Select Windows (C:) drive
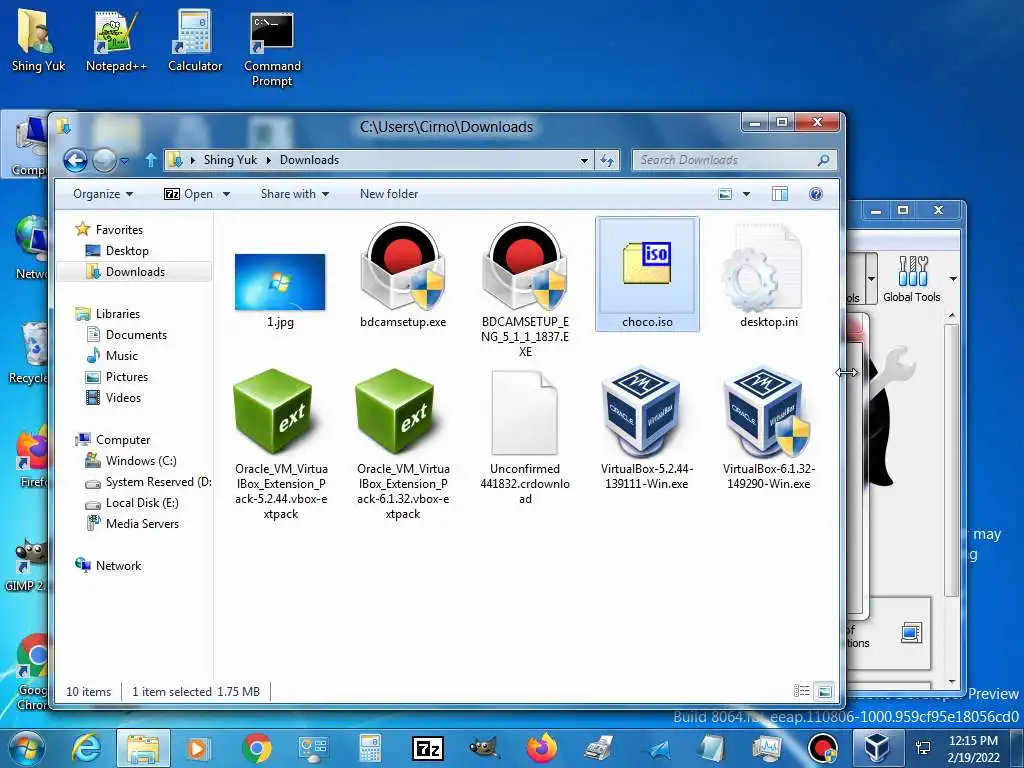 tap(140, 461)
